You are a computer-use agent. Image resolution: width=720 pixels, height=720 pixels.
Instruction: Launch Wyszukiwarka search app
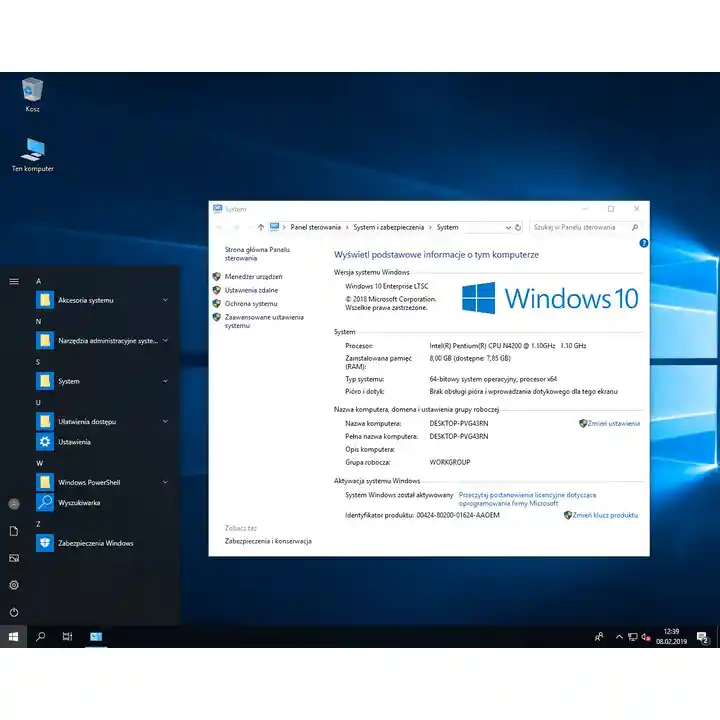[103, 502]
